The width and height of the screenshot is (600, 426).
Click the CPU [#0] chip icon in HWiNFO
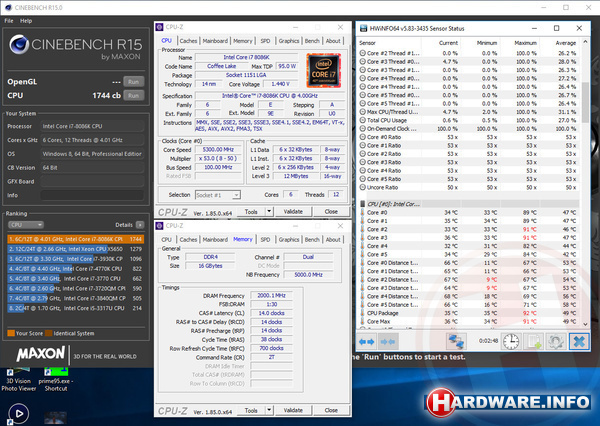click(x=362, y=204)
